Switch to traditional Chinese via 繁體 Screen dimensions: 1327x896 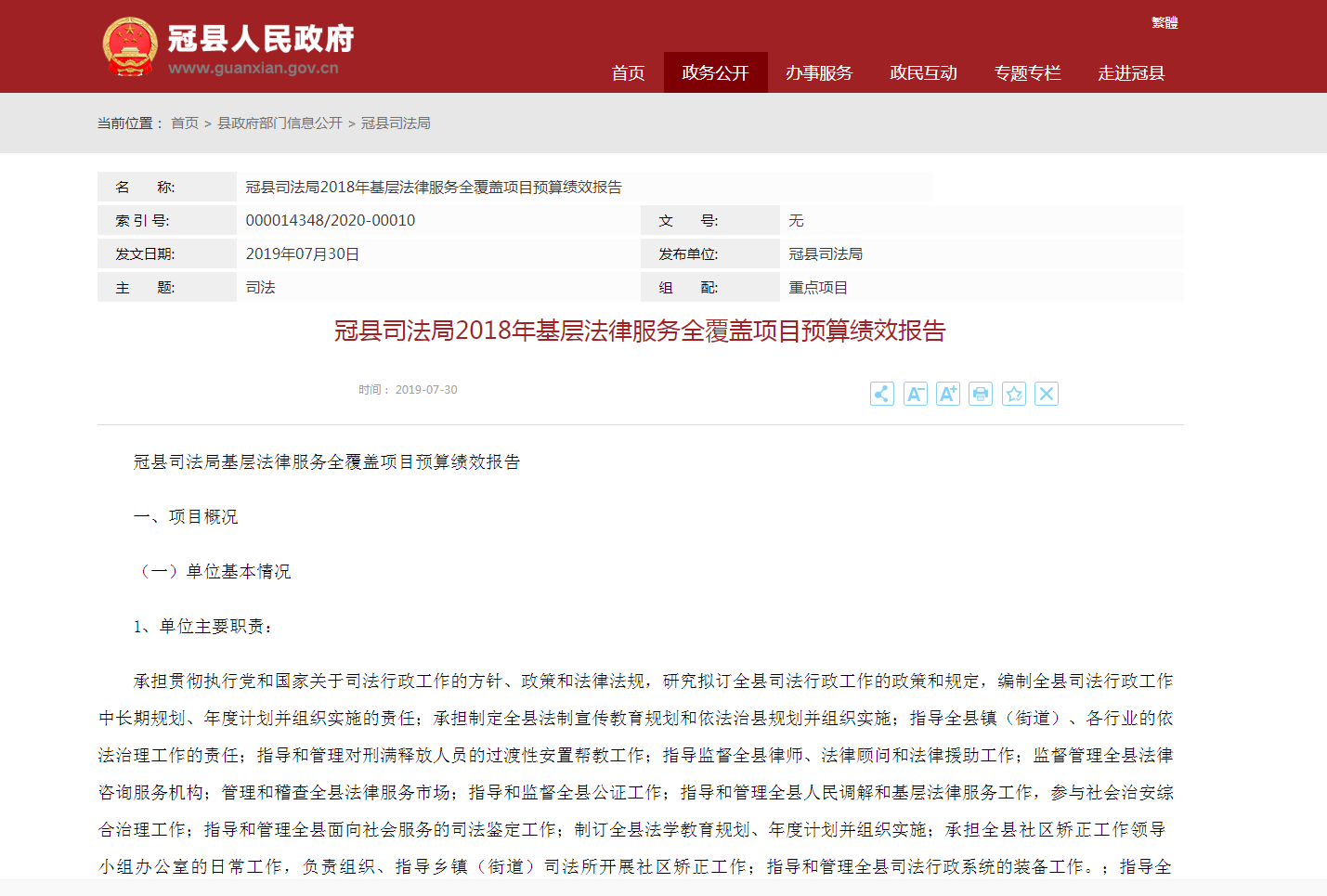pos(1164,22)
